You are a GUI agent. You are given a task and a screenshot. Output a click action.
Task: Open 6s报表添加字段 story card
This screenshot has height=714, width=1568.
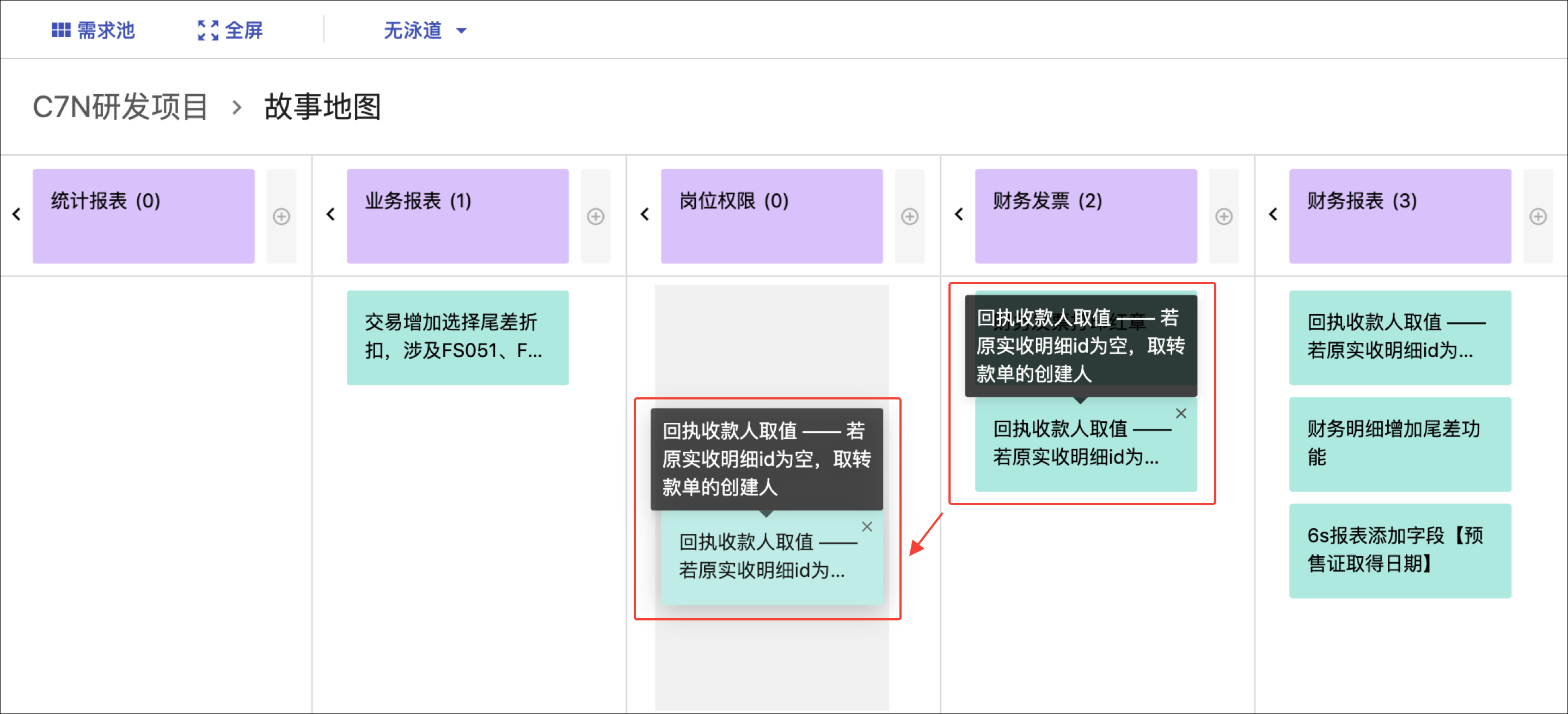tap(1400, 550)
